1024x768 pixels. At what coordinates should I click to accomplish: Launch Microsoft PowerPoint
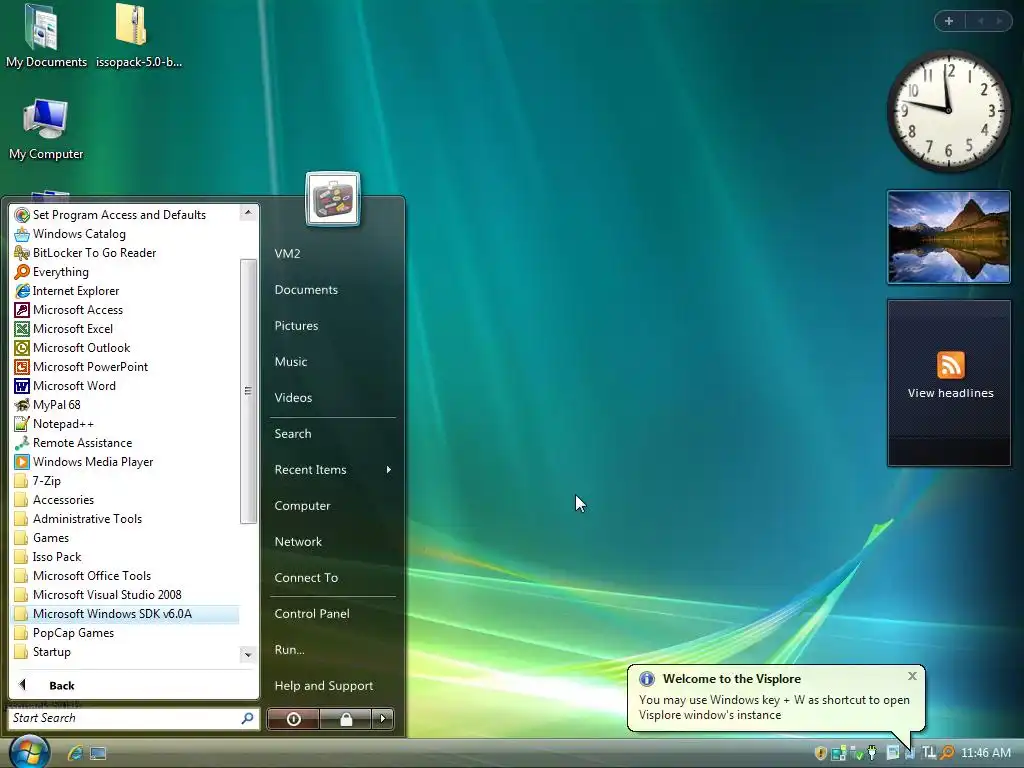125,366
